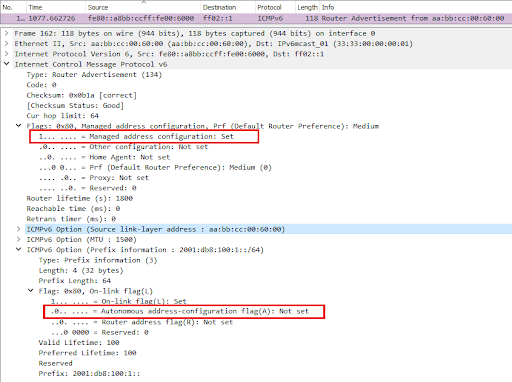Select Length: 4 (32 bytes) line
Image resolution: width=512 pixels, height=382 pixels.
(x=81, y=270)
